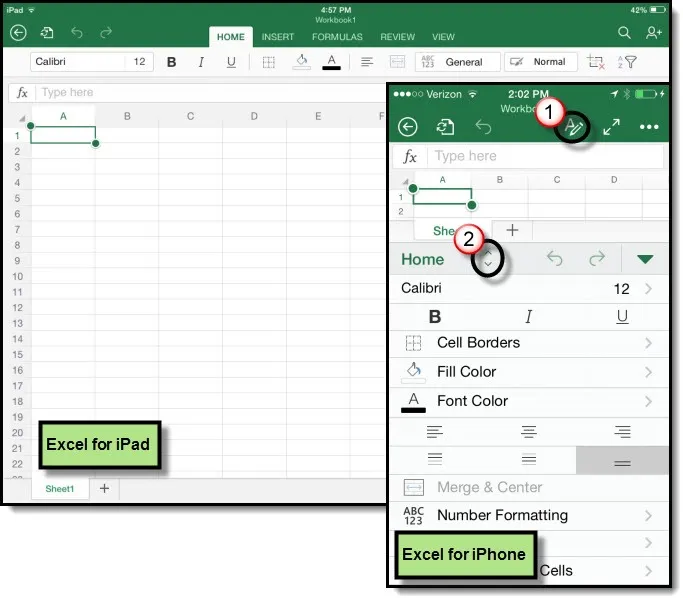Open font color A in iPad ribbon

point(331,62)
